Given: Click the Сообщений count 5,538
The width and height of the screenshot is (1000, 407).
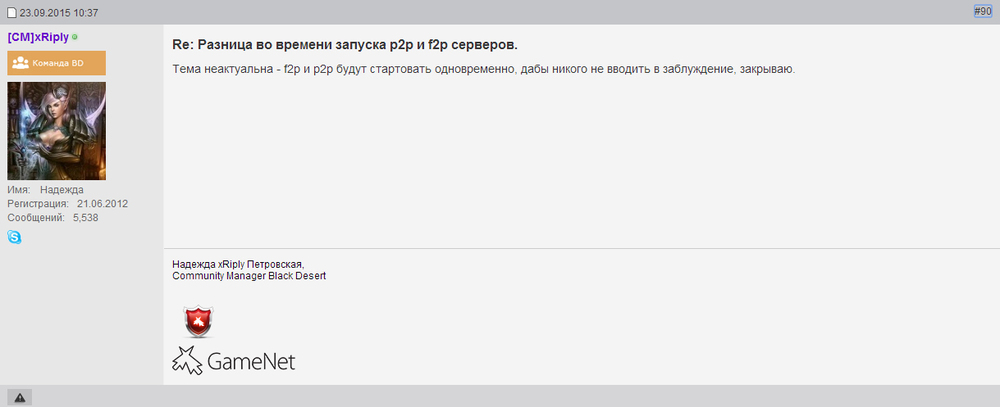Looking at the screenshot, I should pyautogui.click(x=85, y=217).
